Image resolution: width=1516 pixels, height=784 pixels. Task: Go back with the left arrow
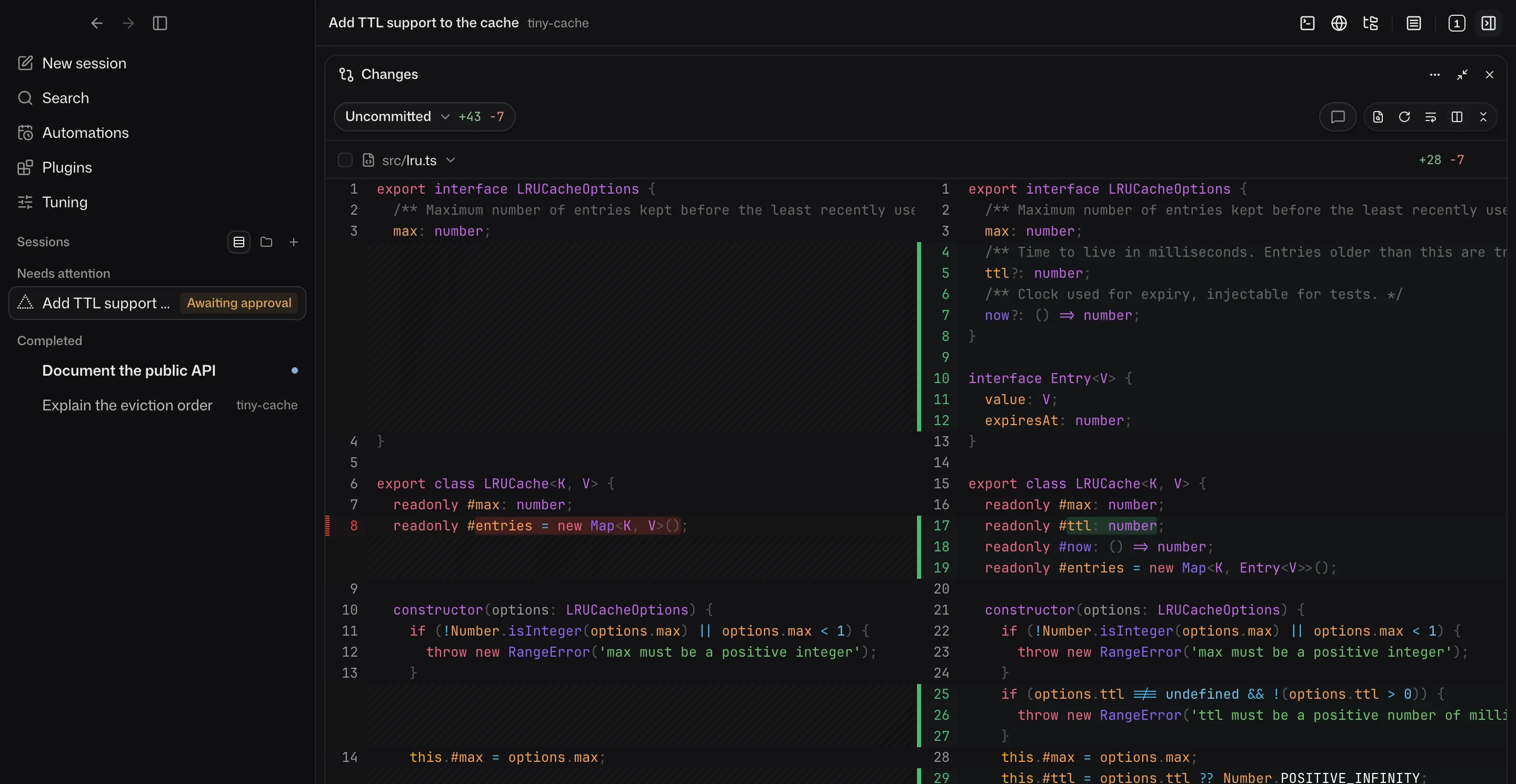tap(96, 23)
